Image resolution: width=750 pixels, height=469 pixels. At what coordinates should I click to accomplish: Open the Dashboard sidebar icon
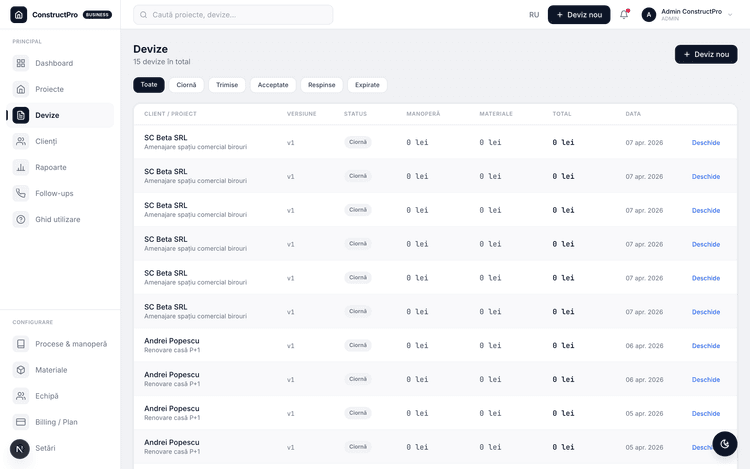21,63
